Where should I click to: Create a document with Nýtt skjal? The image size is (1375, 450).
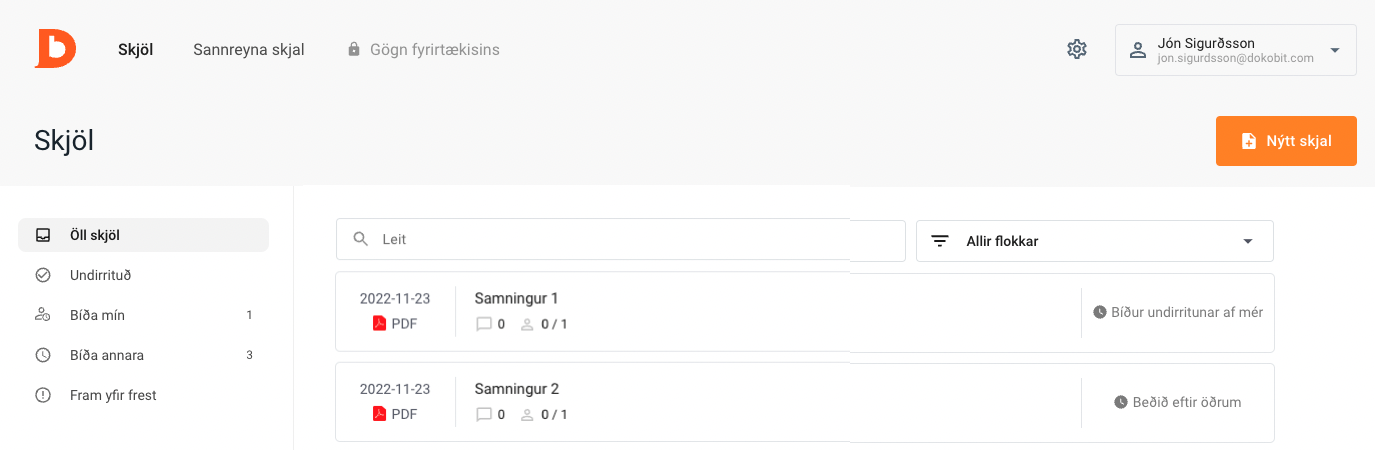1286,141
